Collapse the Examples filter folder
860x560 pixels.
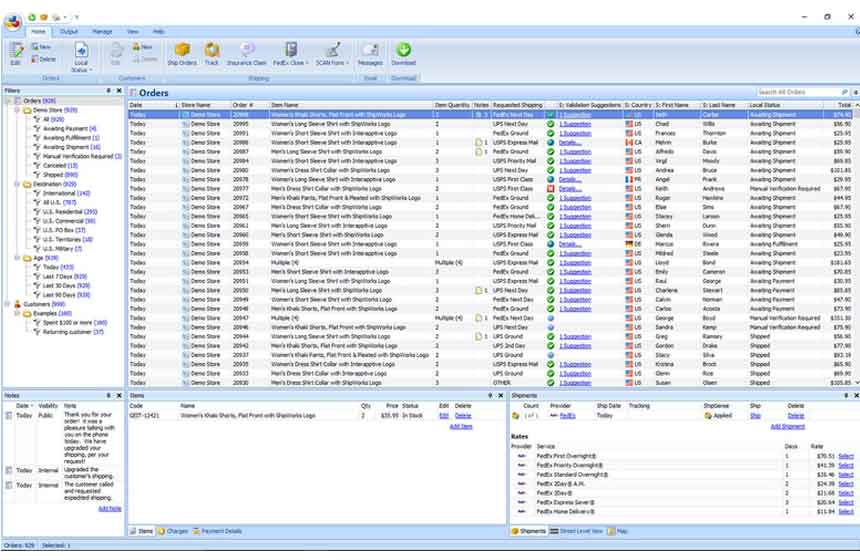[17, 314]
